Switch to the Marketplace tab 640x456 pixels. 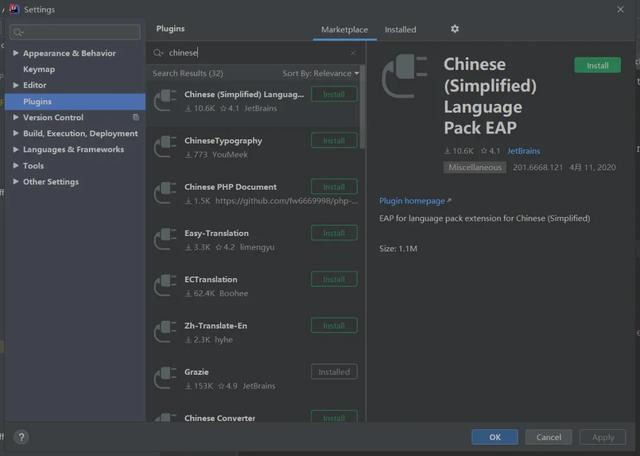click(x=344, y=29)
